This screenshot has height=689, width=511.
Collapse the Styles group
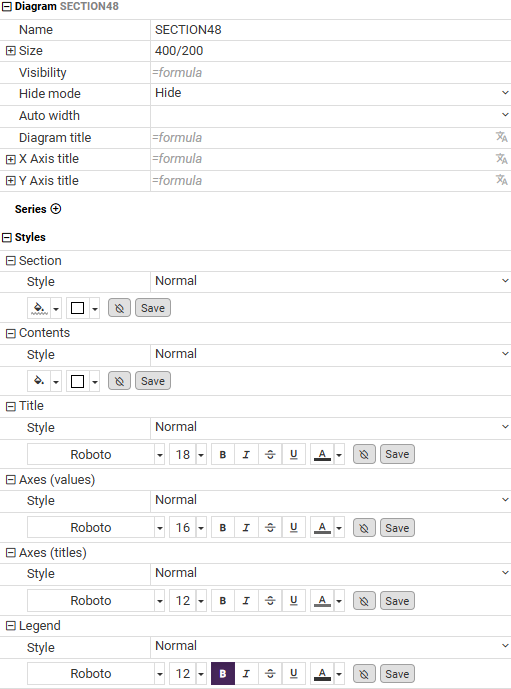(7, 237)
